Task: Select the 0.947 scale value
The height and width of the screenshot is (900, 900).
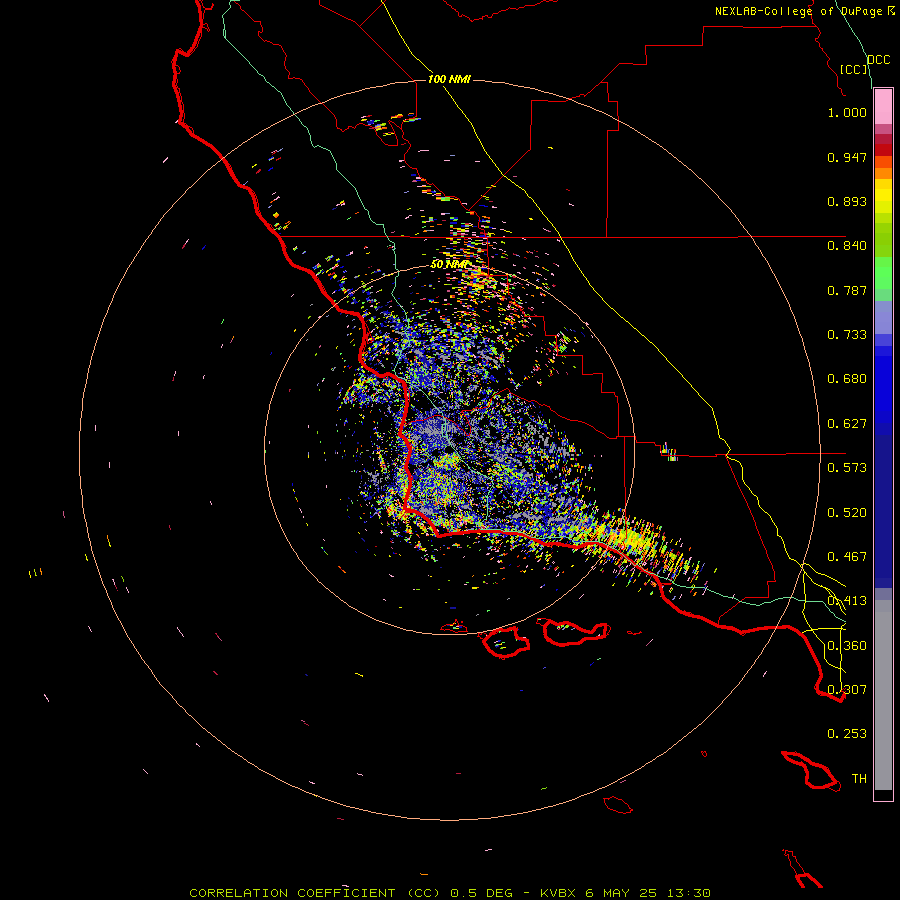Action: [847, 157]
